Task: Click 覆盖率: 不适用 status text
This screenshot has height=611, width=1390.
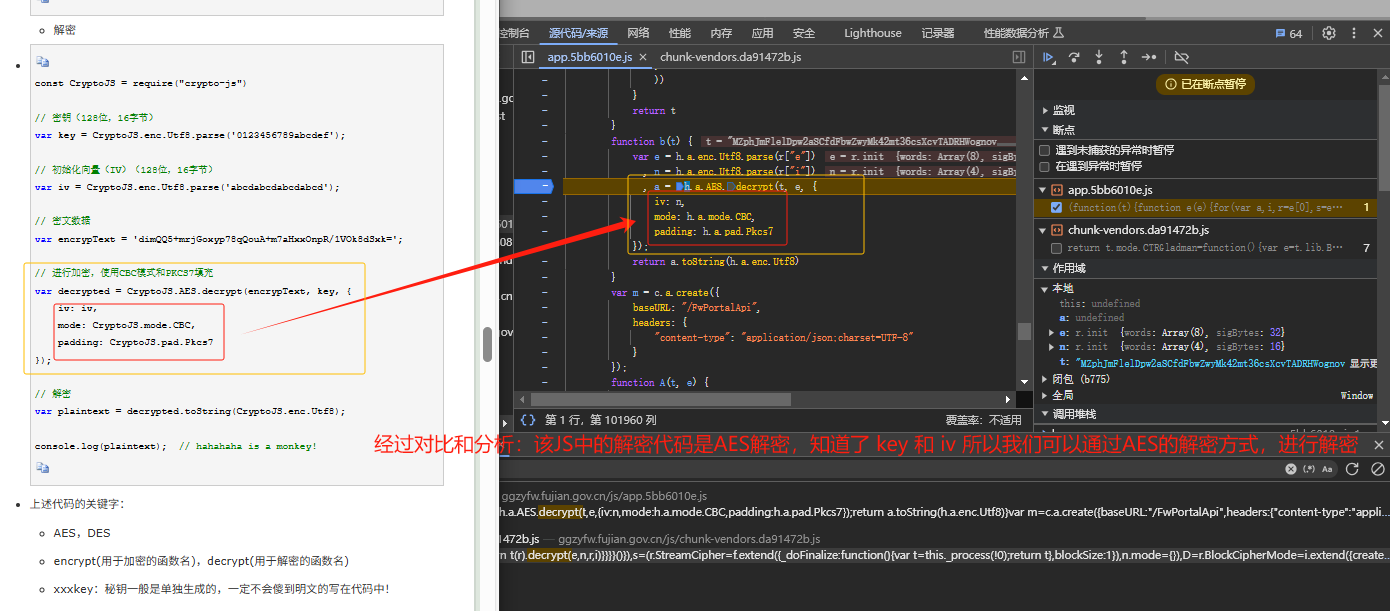Action: coord(984,420)
